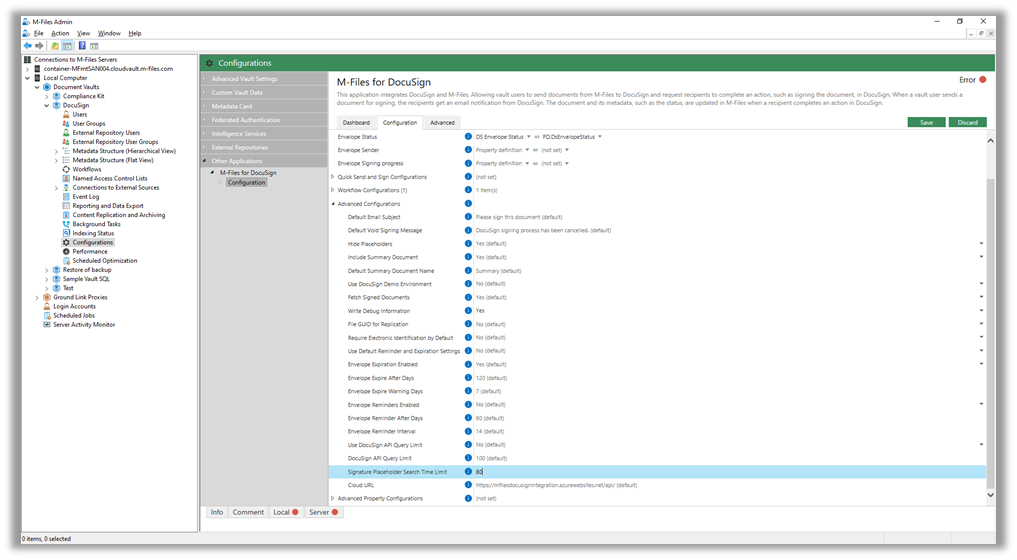The height and width of the screenshot is (560, 1017).
Task: Select Indexing Status in the tree
Action: [93, 233]
